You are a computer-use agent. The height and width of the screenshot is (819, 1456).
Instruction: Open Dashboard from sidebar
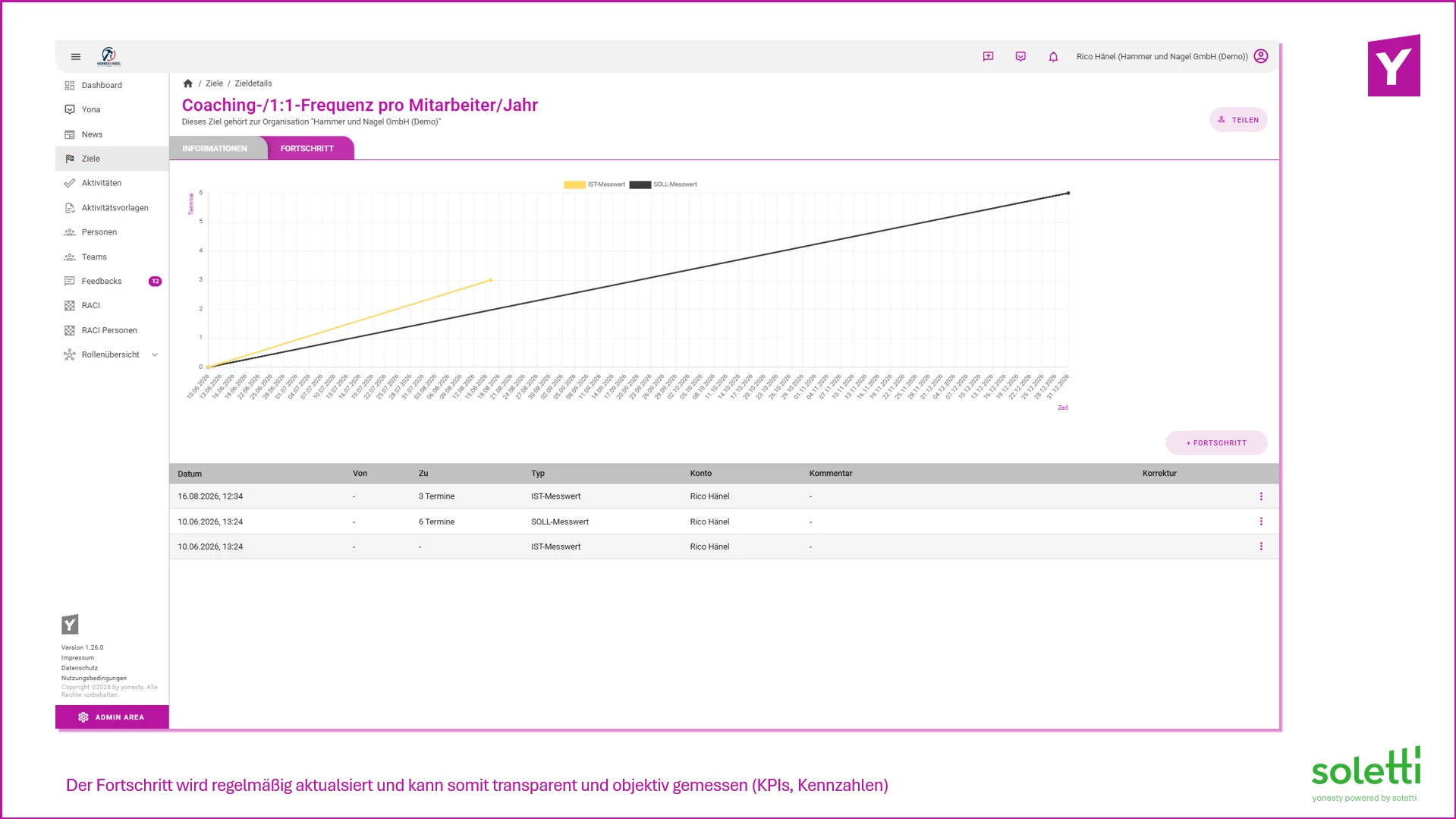[x=112, y=85]
